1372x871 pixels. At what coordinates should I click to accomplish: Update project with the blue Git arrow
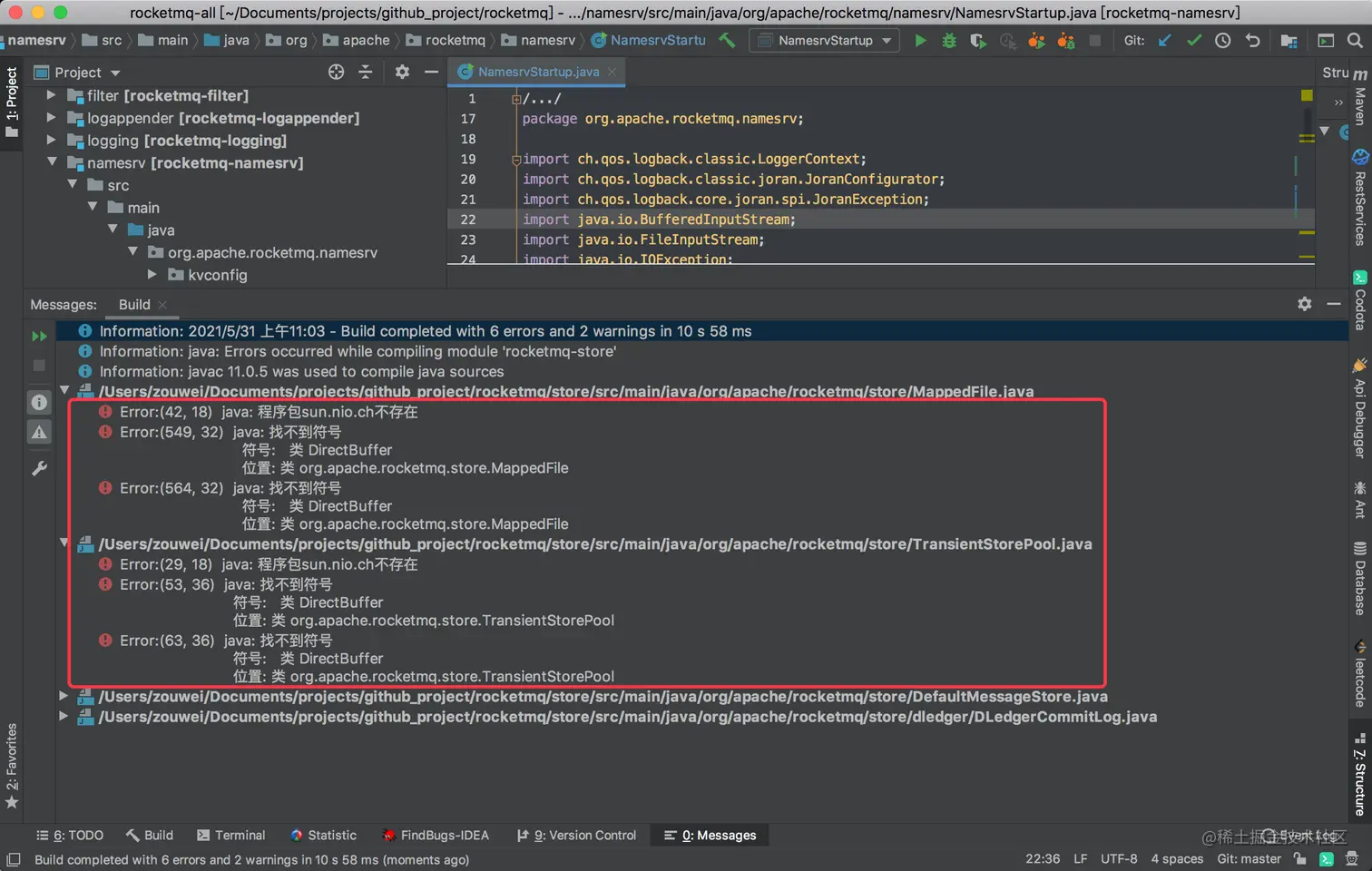coord(1165,40)
